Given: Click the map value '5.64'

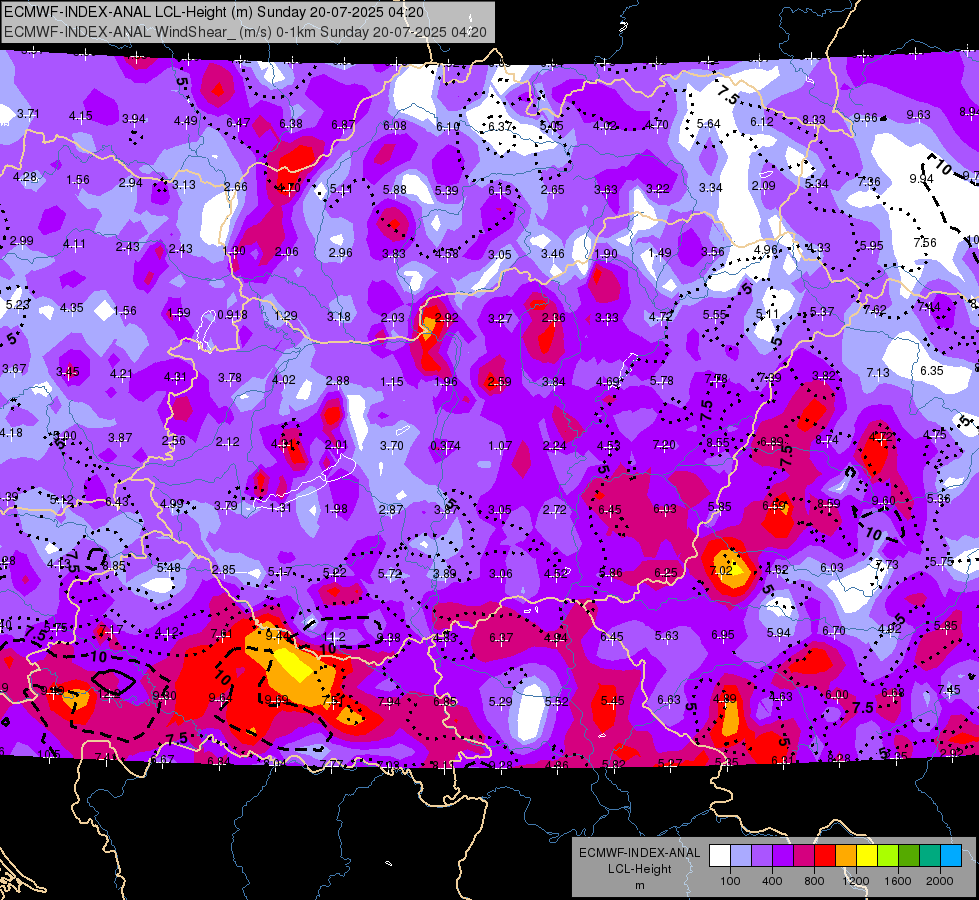Looking at the screenshot, I should [709, 124].
